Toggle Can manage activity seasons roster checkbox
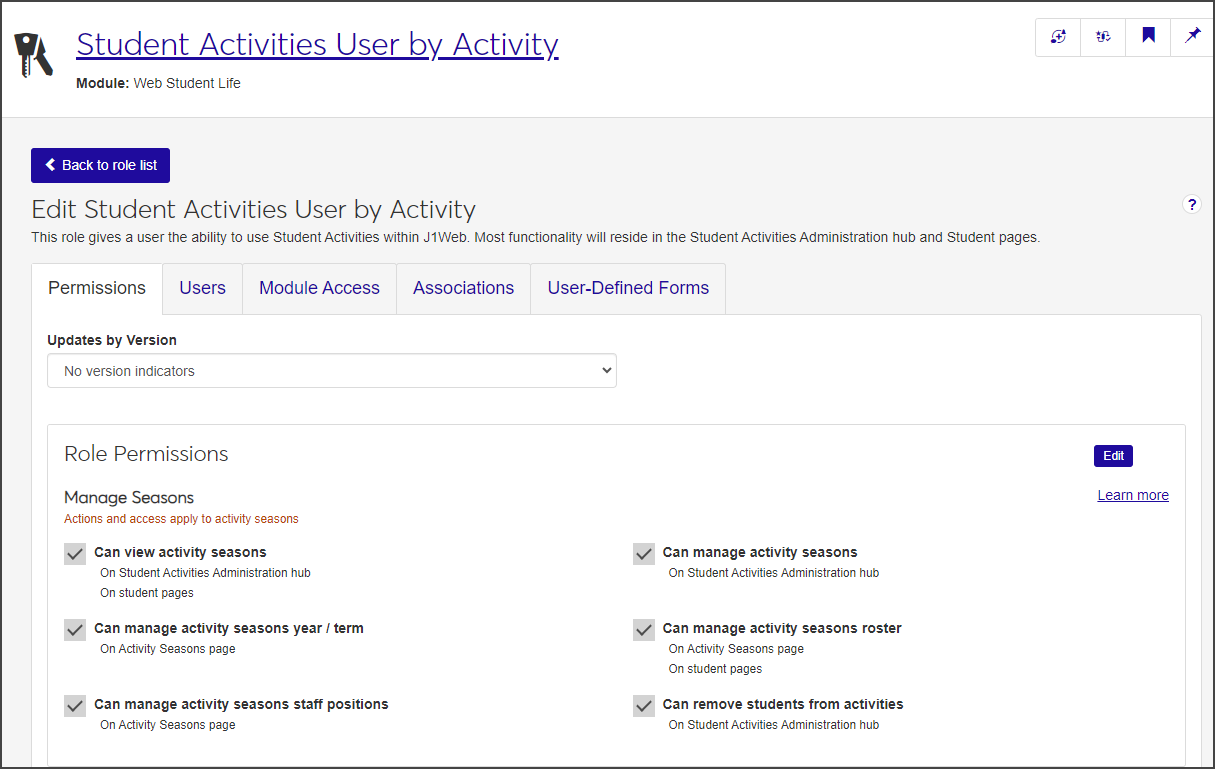Viewport: 1215px width, 769px height. [644, 630]
